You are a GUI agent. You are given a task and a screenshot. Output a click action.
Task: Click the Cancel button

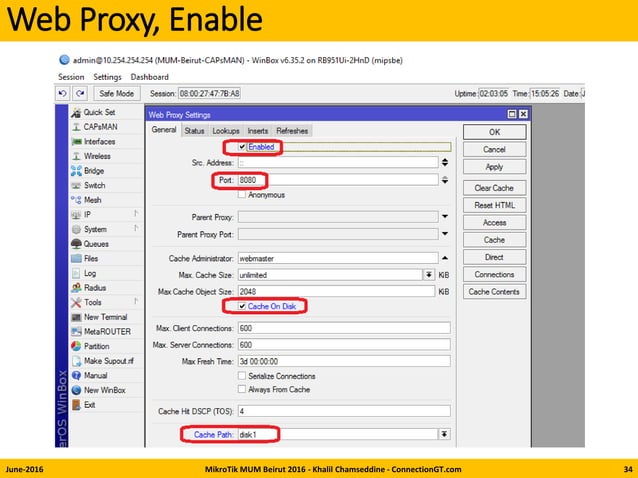point(494,149)
